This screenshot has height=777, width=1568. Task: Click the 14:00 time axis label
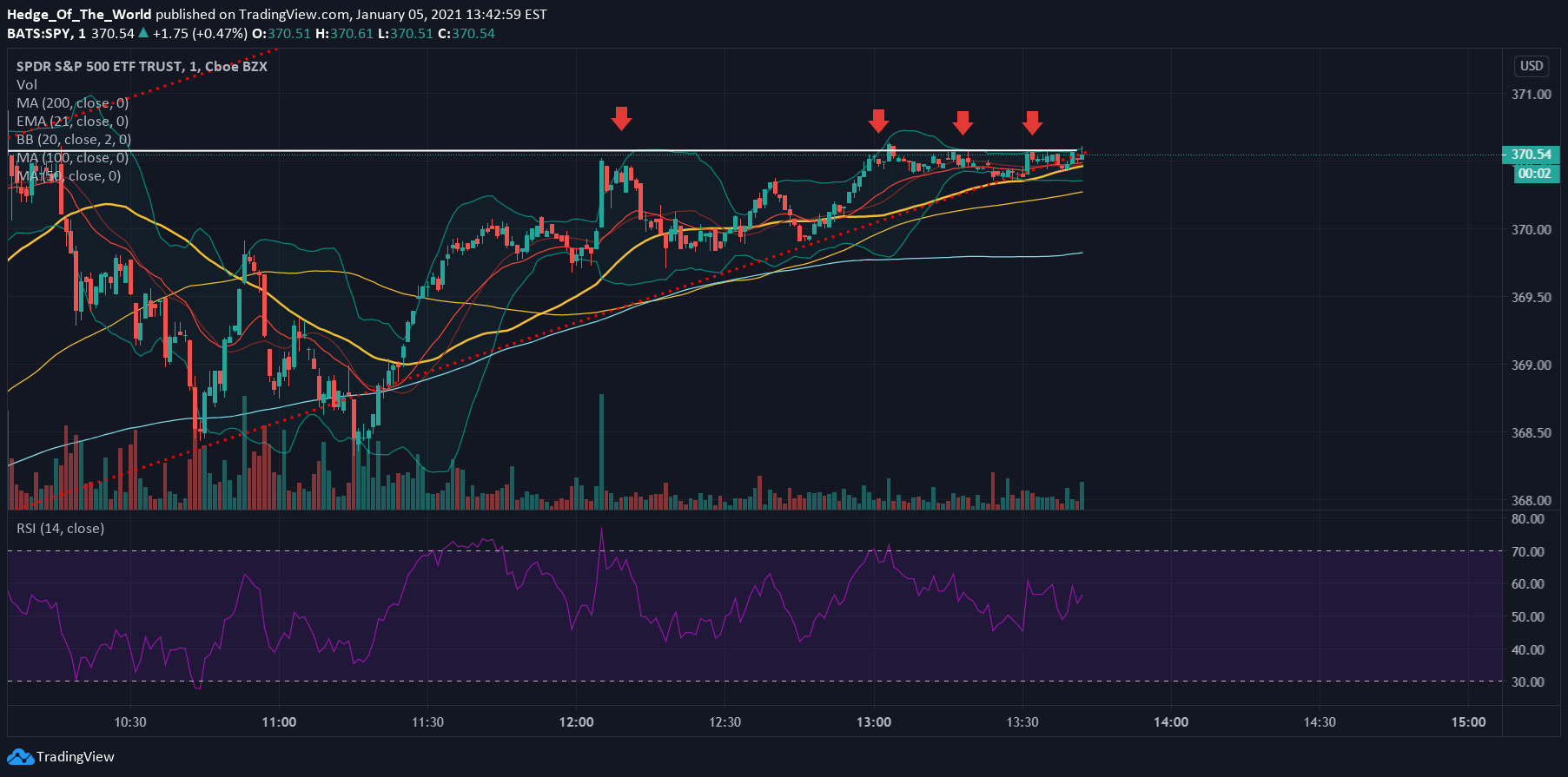[1171, 721]
